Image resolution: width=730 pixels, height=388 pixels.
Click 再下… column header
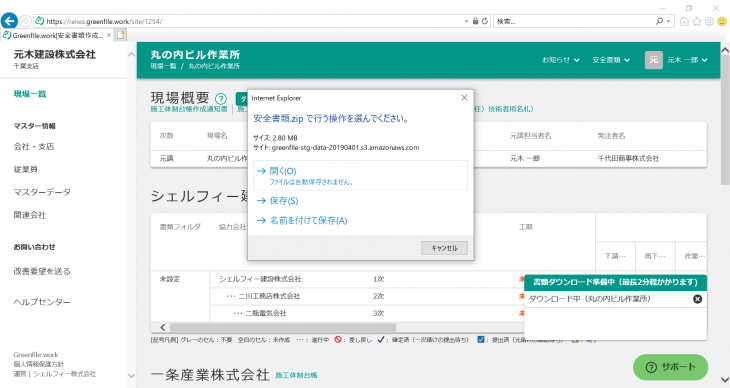655,256
